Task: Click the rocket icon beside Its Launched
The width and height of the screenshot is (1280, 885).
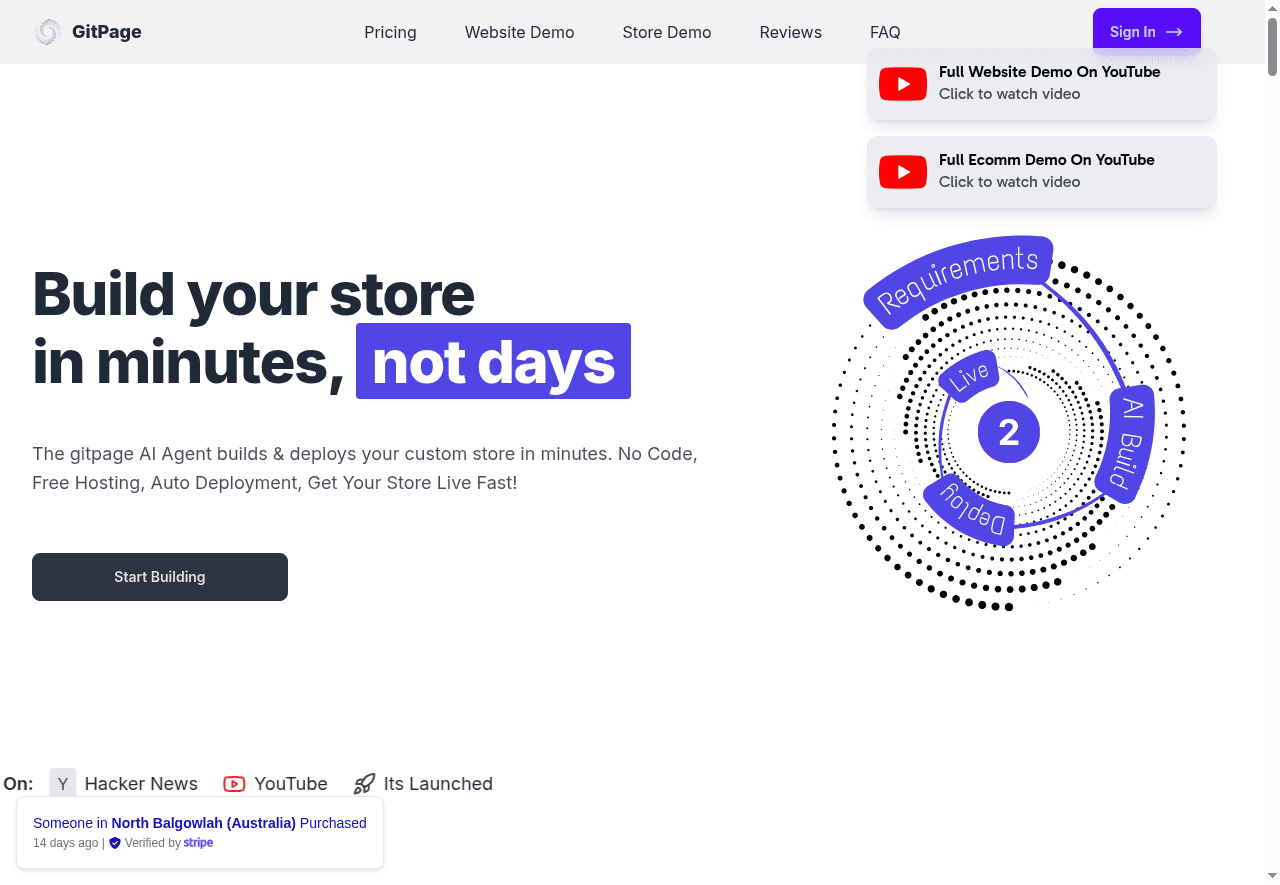Action: [x=365, y=784]
